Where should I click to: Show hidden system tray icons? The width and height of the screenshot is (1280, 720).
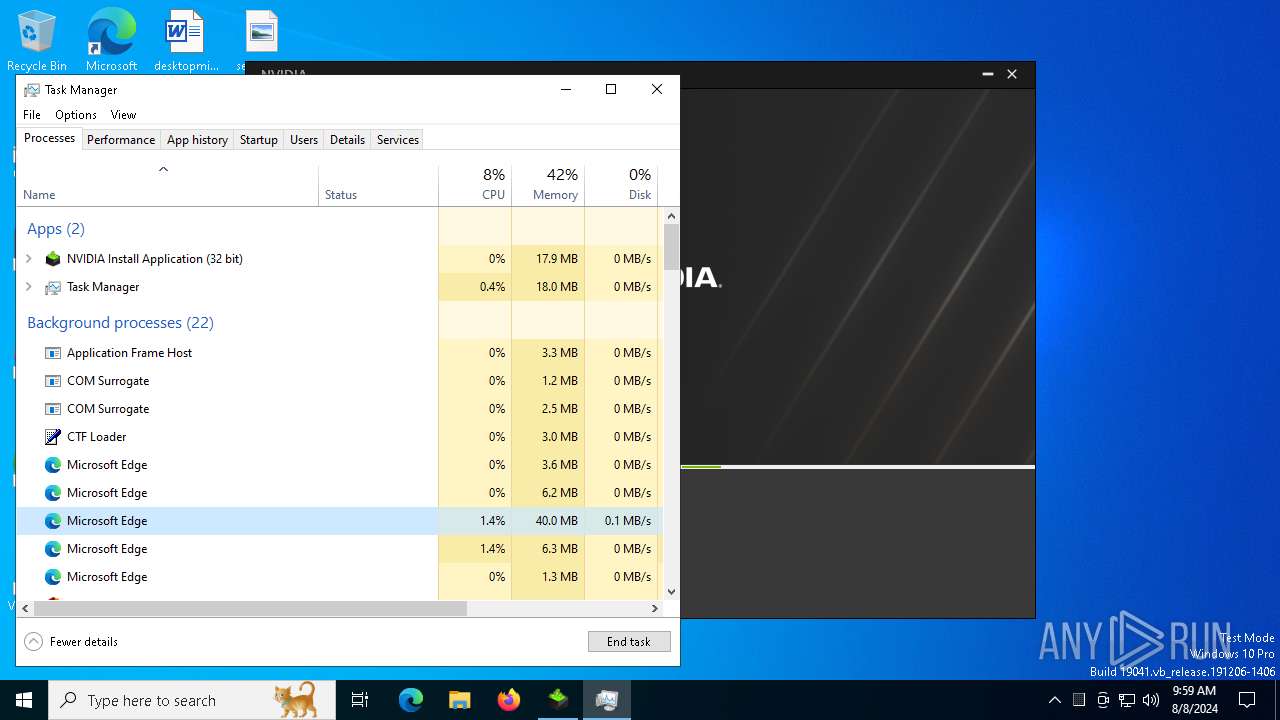coord(1054,700)
